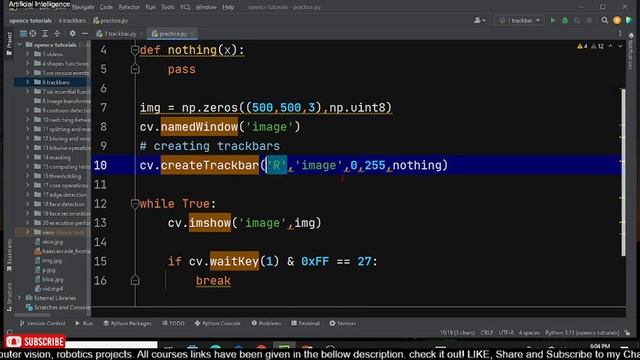Click the editor vertical scrollbar

623,172
